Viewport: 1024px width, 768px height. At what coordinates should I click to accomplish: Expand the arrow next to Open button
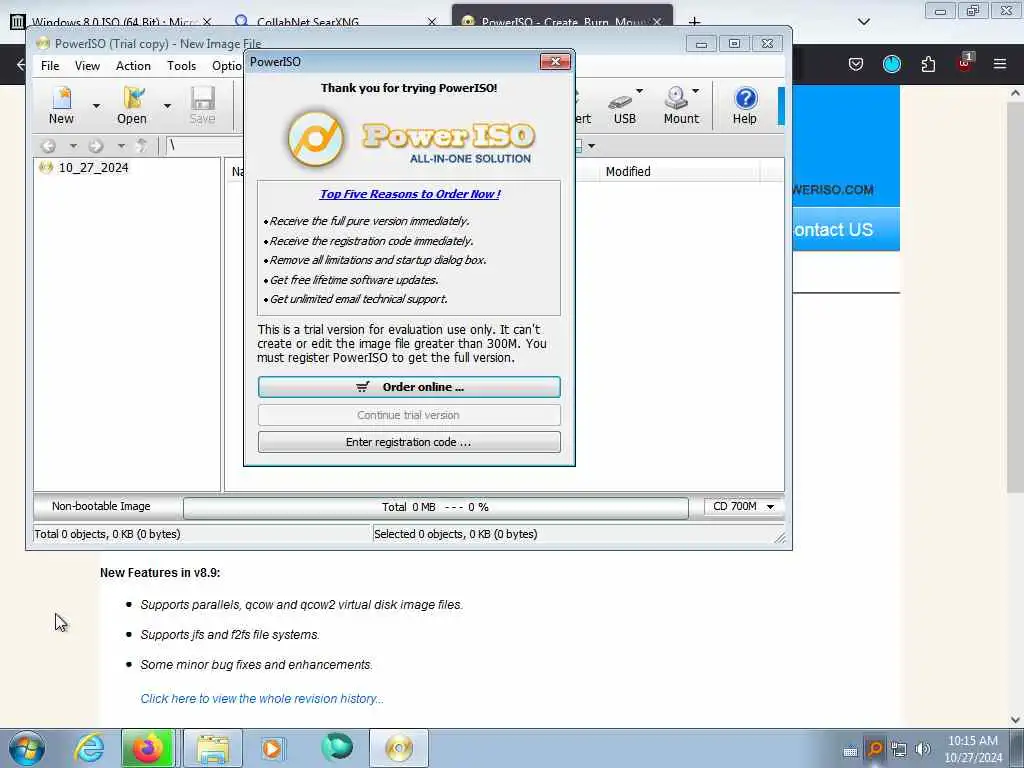coord(167,106)
